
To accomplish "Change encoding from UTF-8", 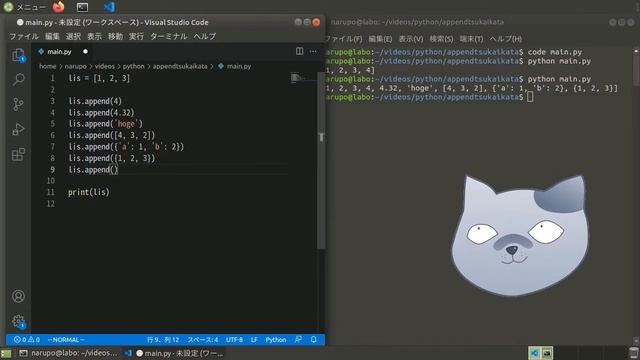I will pyautogui.click(x=234, y=340).
